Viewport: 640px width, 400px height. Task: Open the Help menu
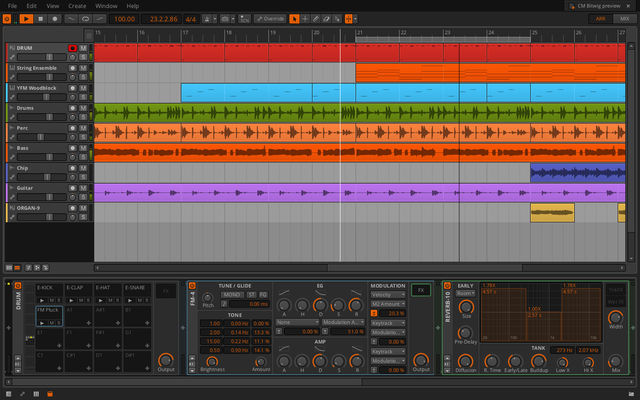(133, 6)
